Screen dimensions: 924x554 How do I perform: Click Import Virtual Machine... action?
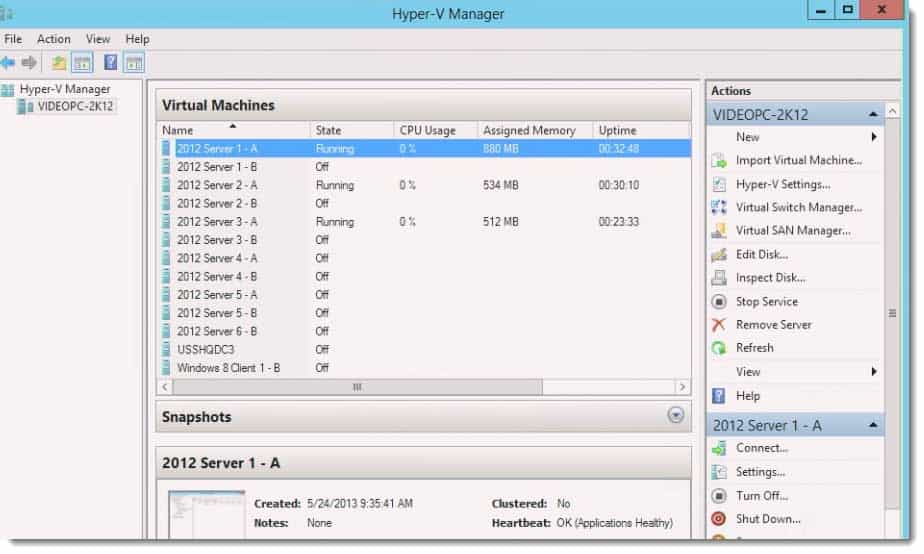click(798, 160)
